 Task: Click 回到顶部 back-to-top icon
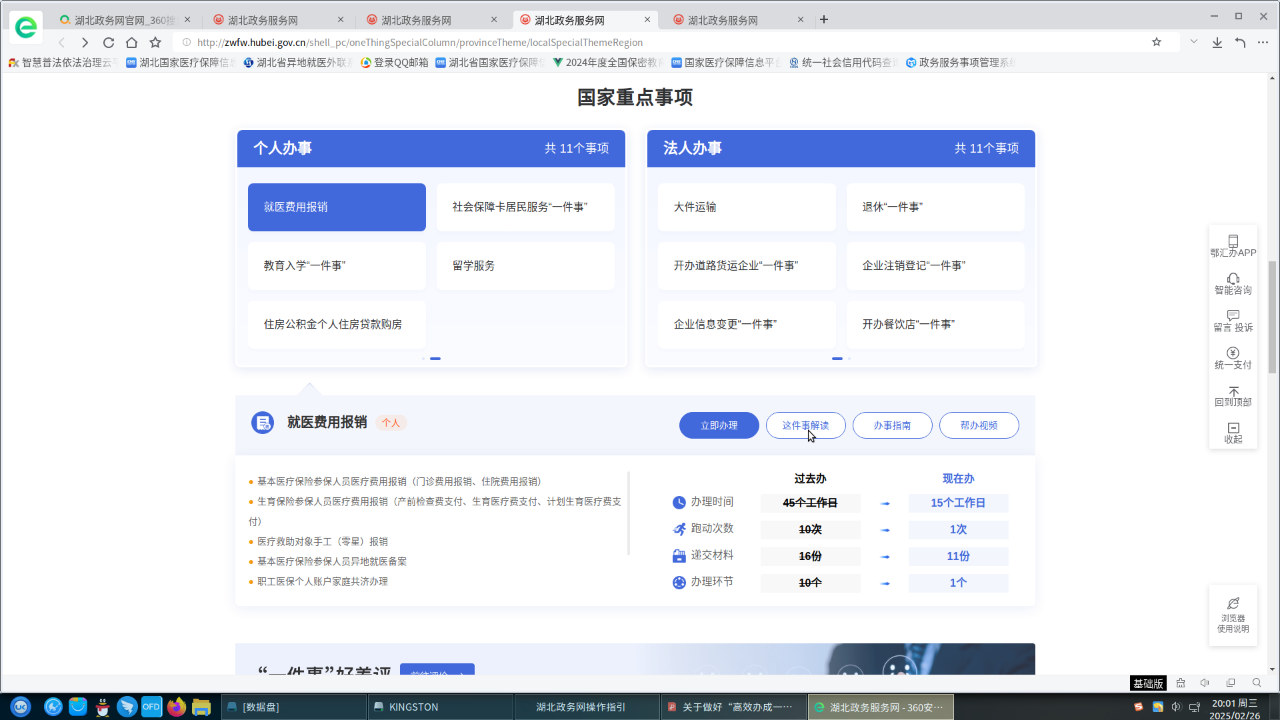[1233, 391]
